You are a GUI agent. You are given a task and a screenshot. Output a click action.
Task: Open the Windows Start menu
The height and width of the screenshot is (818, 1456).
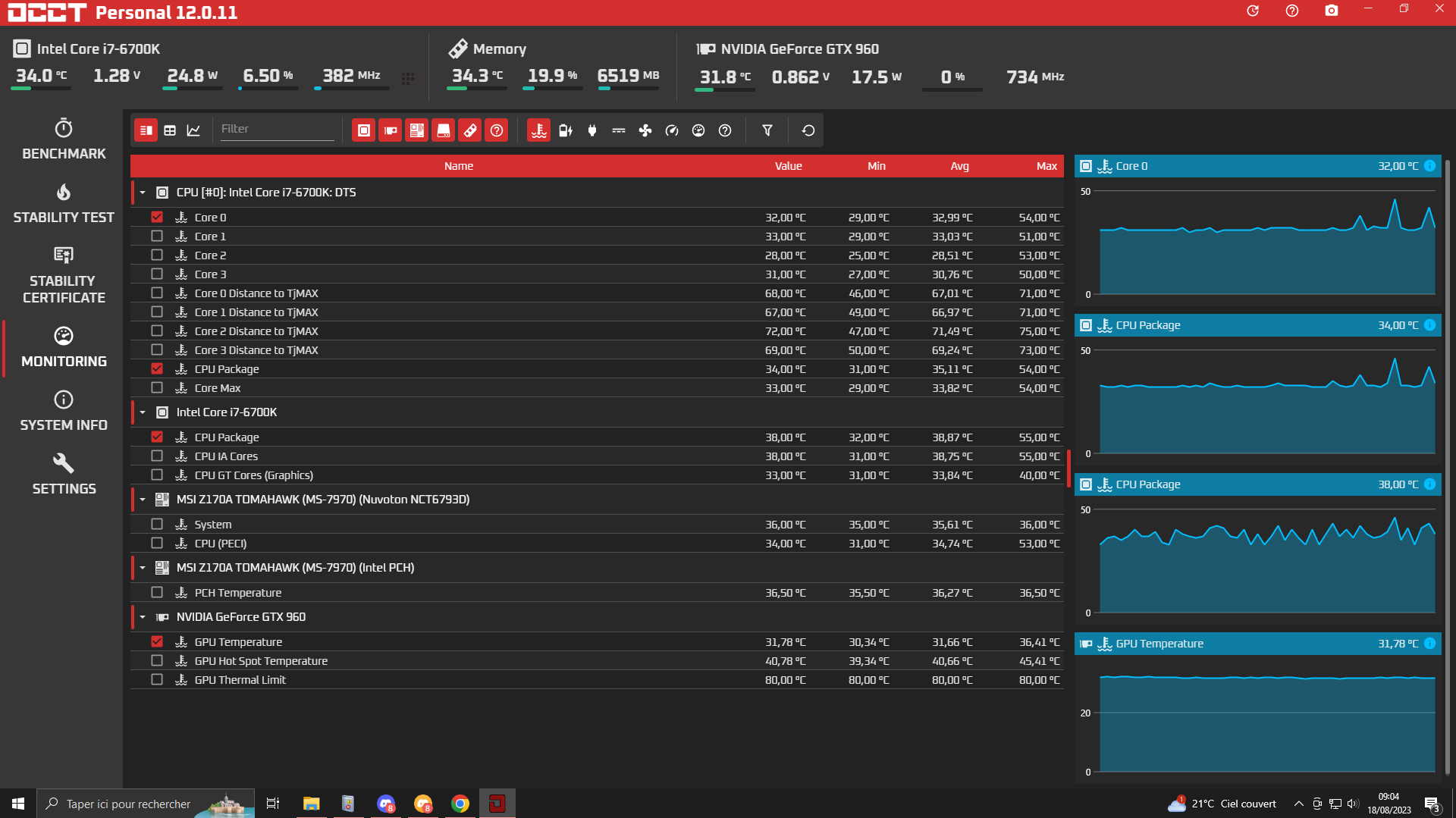18,804
